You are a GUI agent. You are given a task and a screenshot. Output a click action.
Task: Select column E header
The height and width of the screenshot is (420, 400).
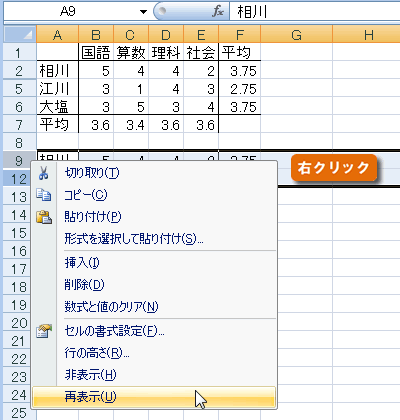(201, 34)
